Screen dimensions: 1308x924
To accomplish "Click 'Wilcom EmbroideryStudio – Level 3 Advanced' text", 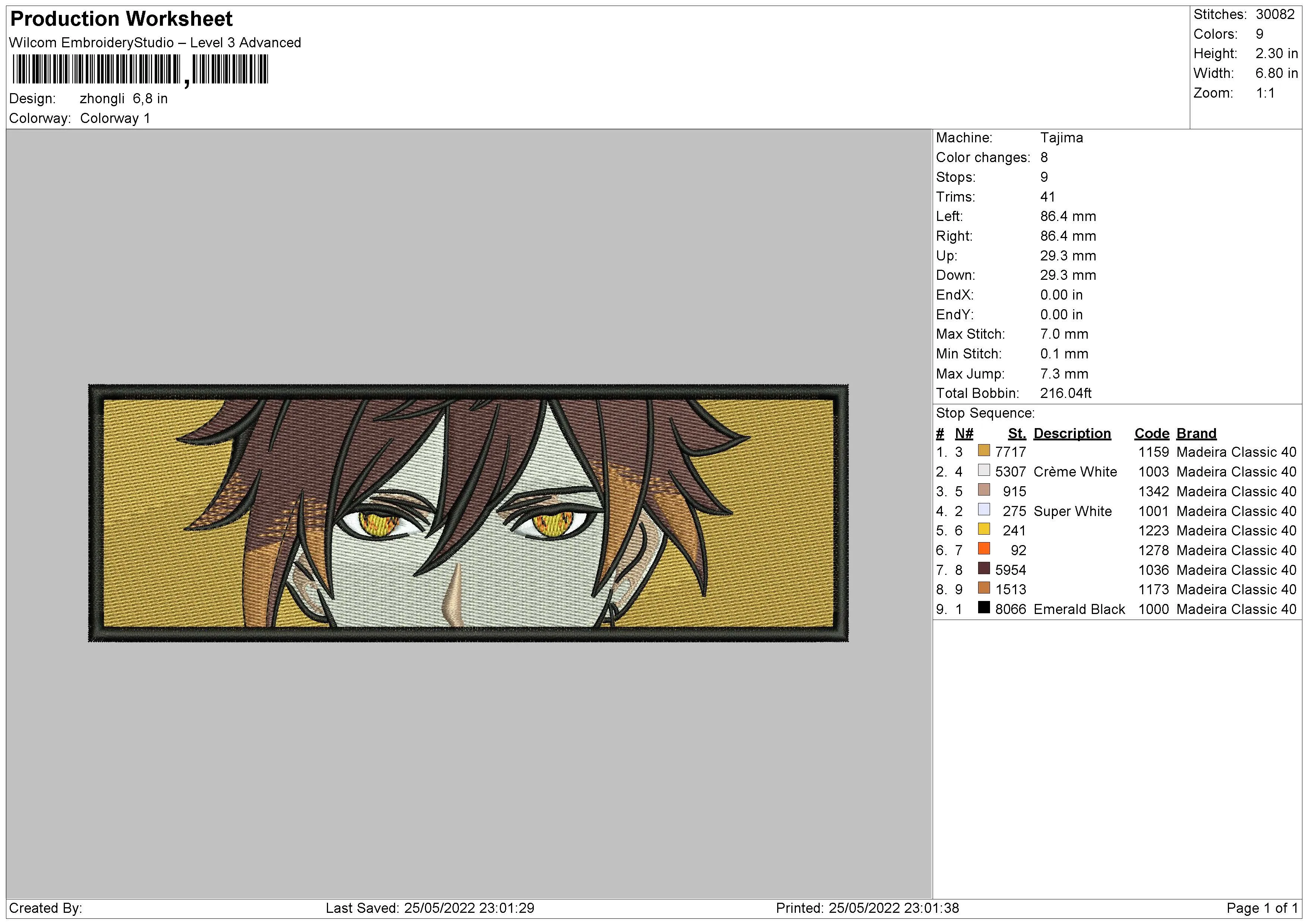I will tap(155, 43).
